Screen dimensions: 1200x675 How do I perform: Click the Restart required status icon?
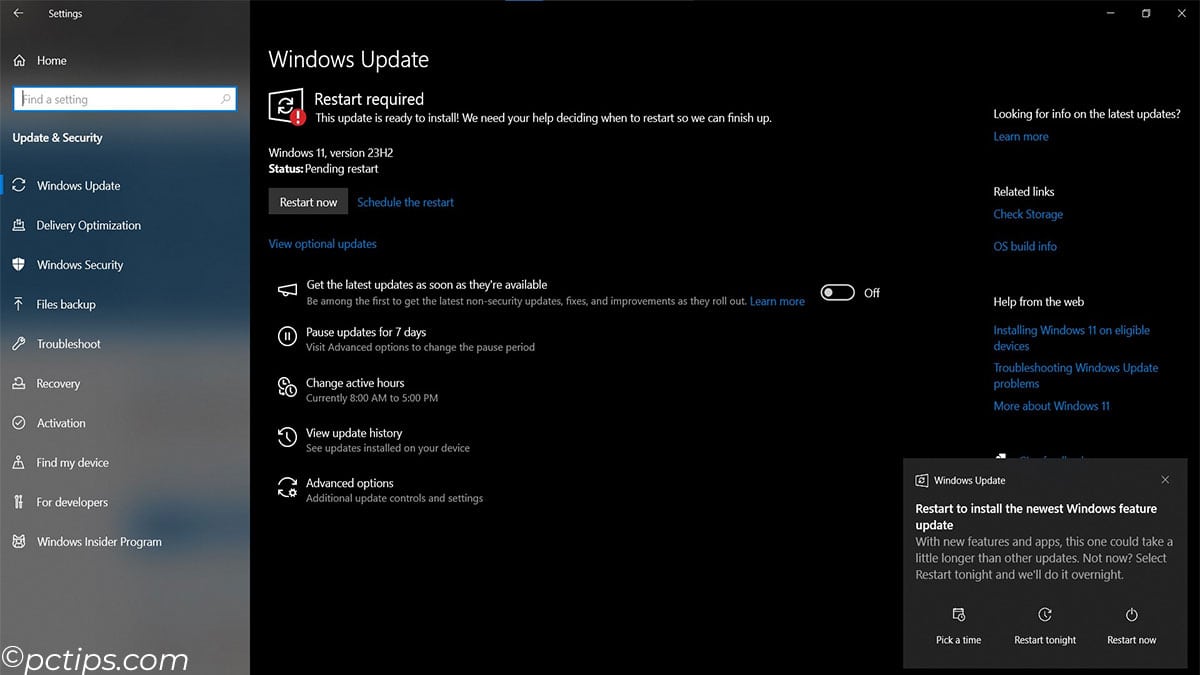(287, 106)
